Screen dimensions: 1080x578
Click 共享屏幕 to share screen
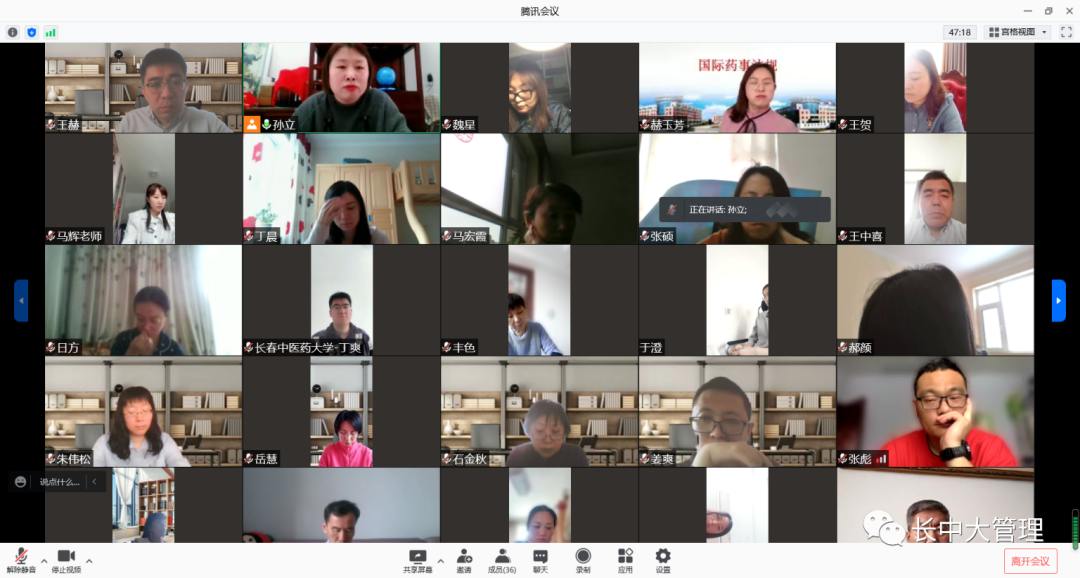(x=417, y=560)
